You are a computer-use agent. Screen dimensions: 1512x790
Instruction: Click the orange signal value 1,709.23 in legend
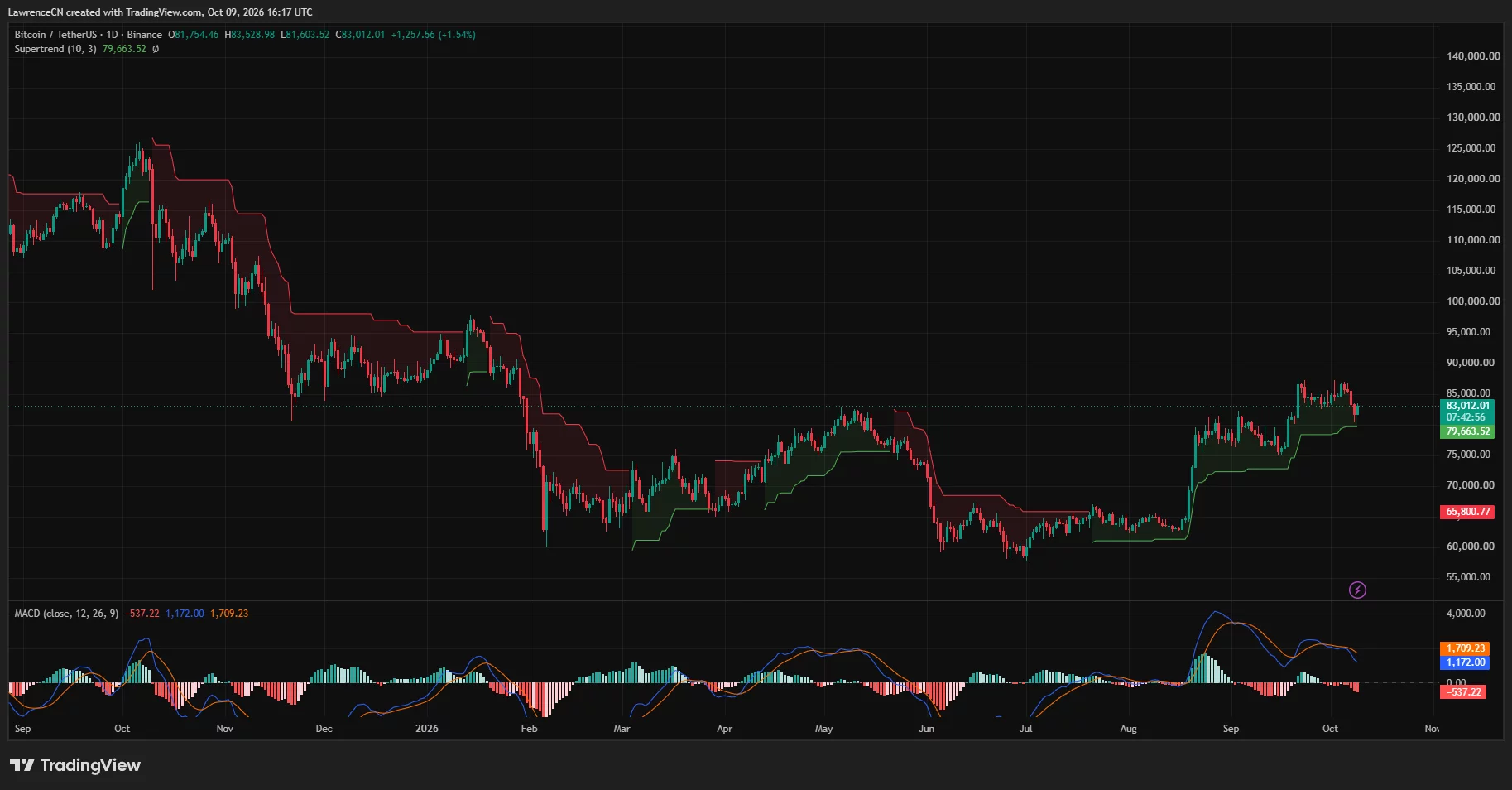click(229, 614)
